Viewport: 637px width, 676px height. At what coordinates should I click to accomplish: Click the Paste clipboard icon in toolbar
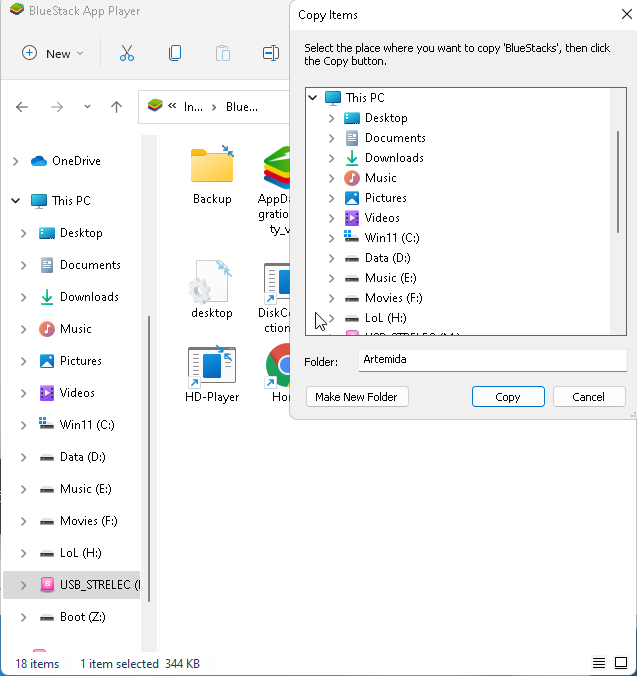tap(223, 53)
